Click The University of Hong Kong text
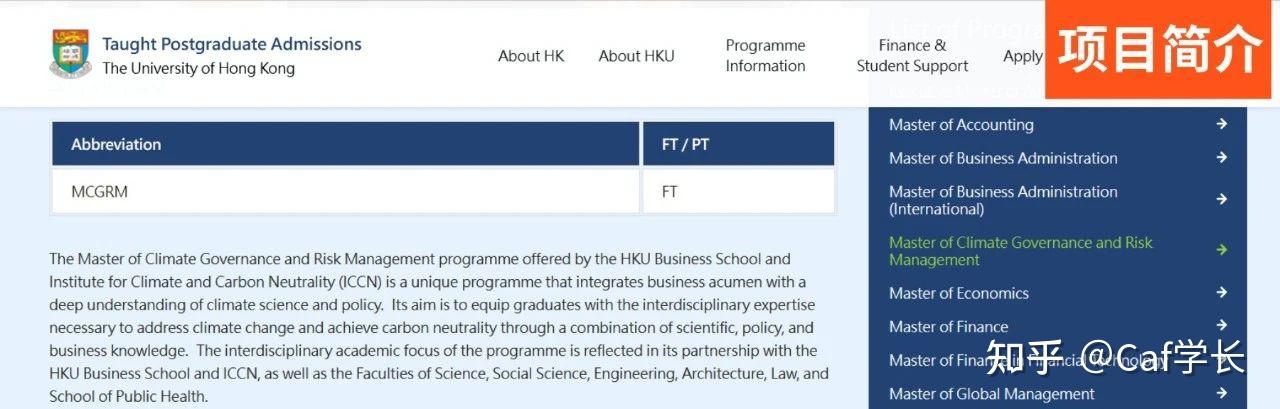The width and height of the screenshot is (1280, 409). tap(198, 69)
